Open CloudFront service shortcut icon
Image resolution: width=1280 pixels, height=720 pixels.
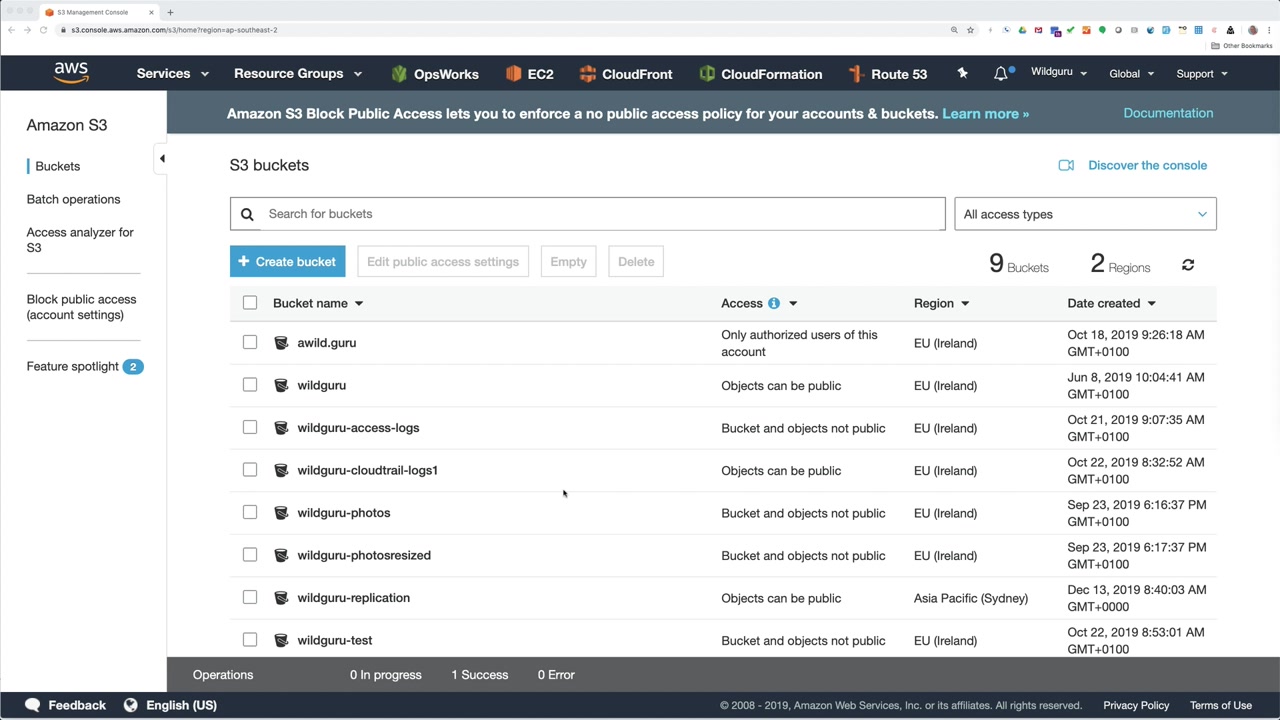588,74
